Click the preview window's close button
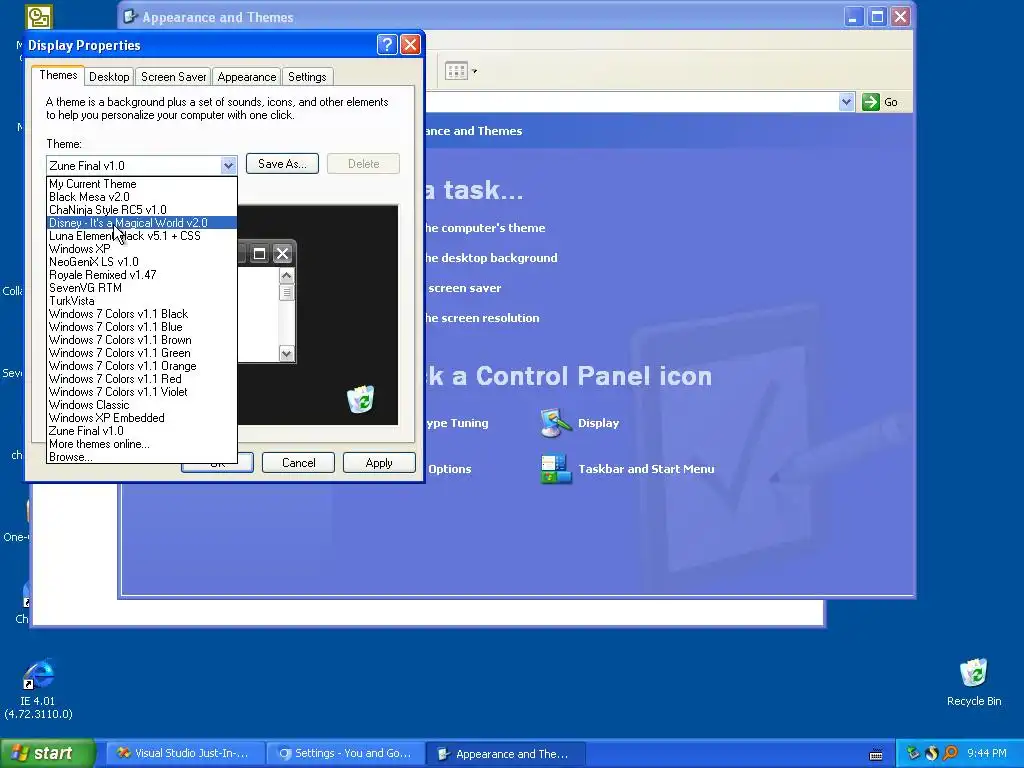The image size is (1024, 768). click(x=282, y=253)
